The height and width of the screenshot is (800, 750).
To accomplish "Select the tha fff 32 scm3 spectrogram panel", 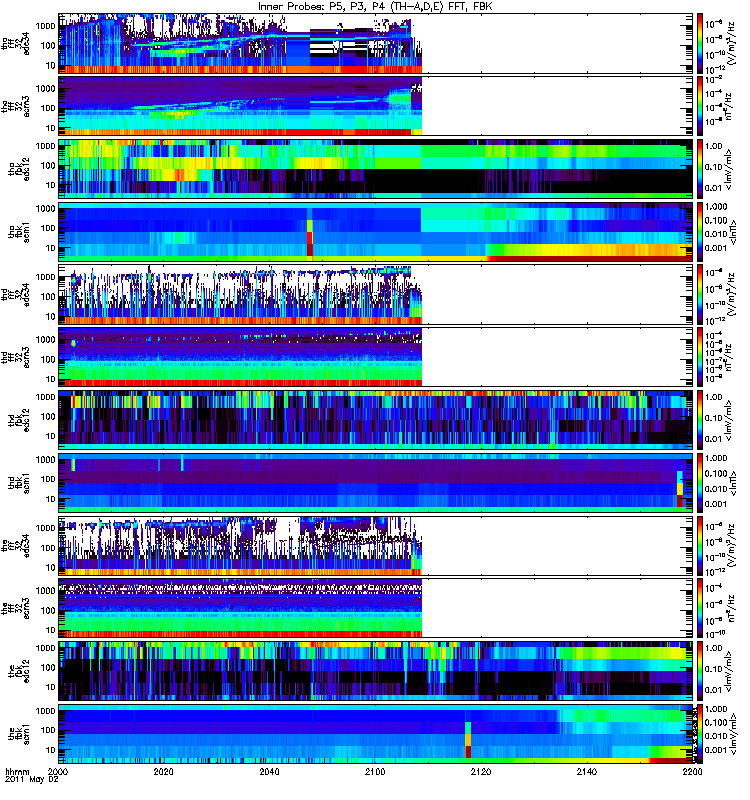I will [376, 106].
